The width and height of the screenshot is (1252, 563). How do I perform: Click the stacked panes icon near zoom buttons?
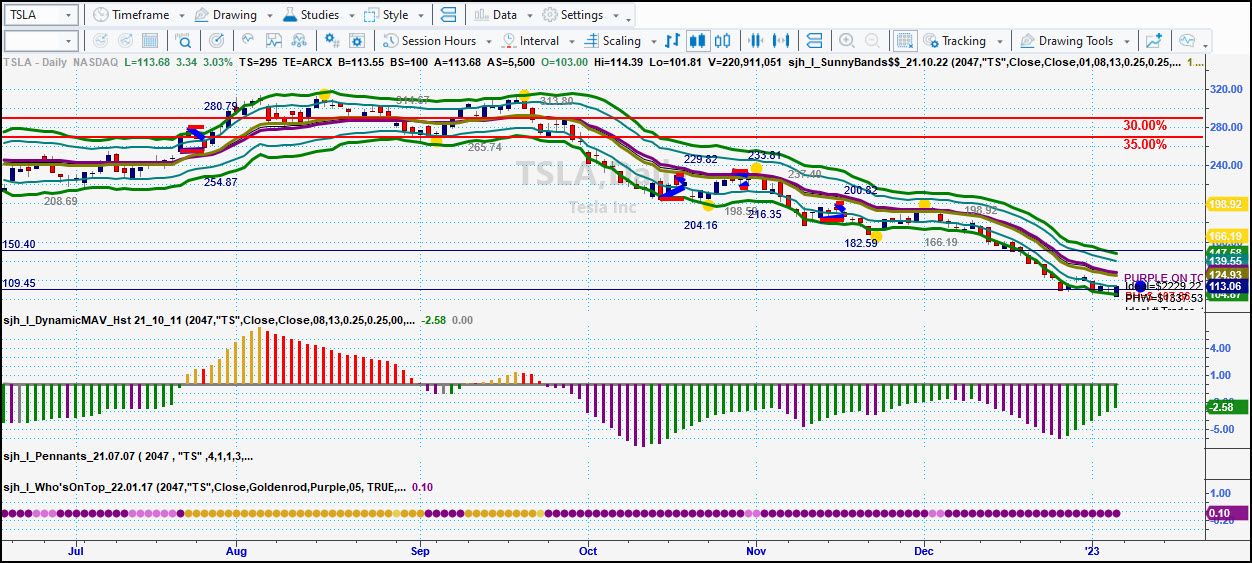(814, 41)
